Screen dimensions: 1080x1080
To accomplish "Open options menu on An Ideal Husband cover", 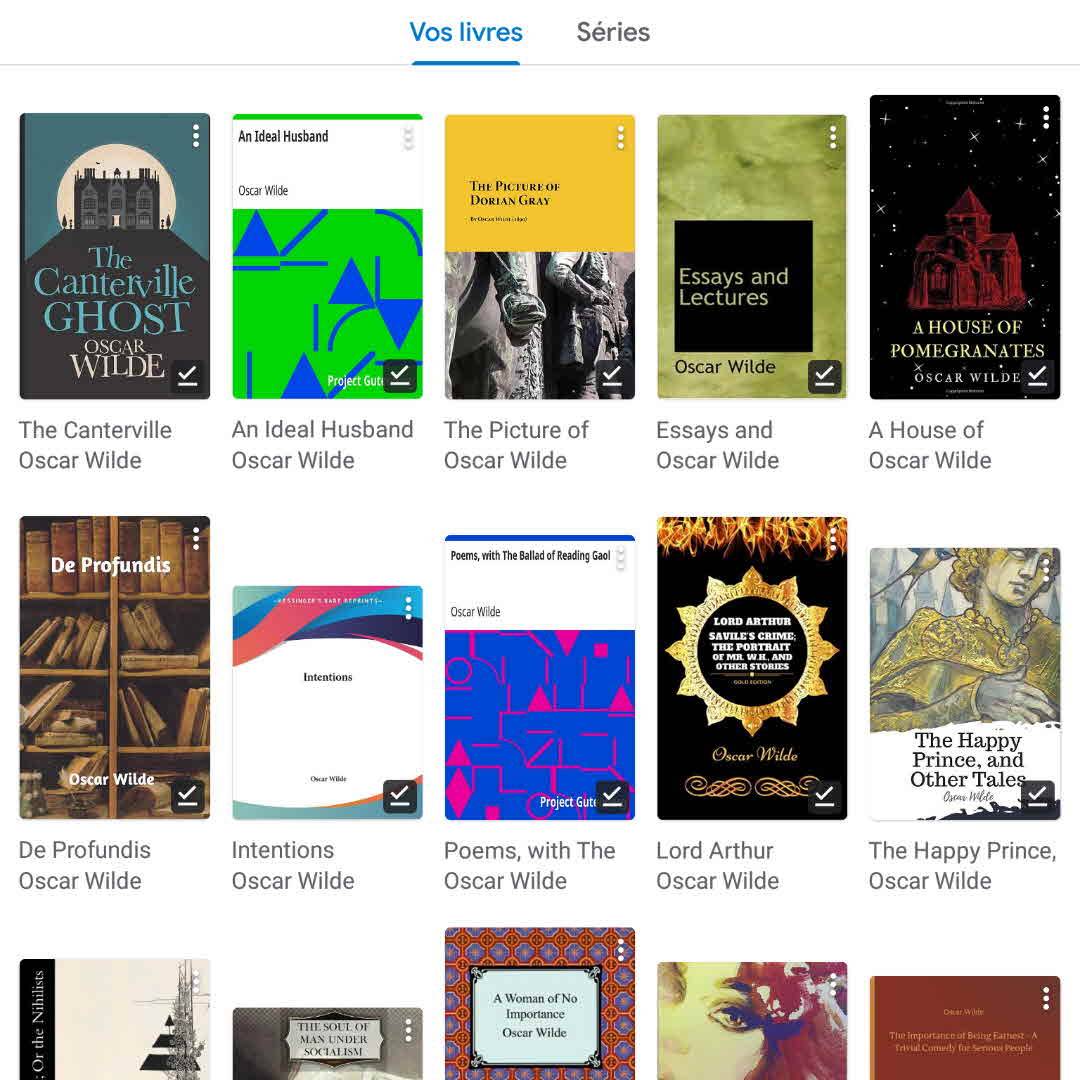I will [408, 138].
